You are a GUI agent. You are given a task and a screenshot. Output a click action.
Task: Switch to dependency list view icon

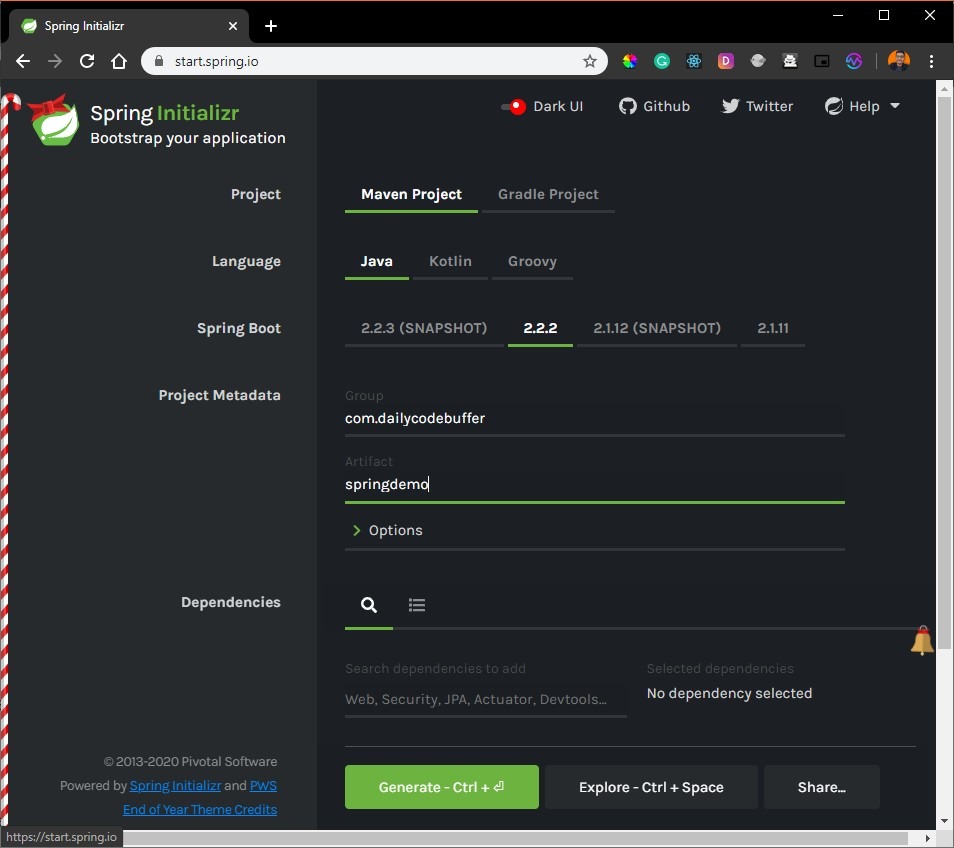pos(417,605)
